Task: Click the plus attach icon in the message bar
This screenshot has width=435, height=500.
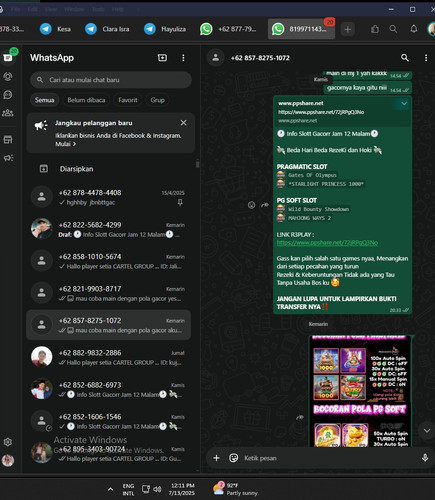Action: [216, 458]
